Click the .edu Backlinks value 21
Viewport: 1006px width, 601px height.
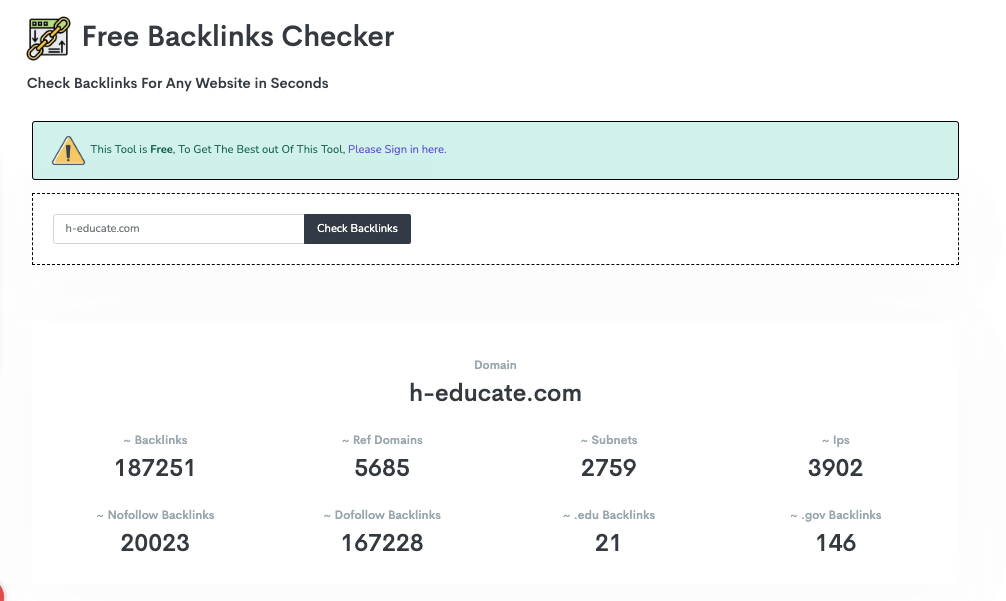tap(608, 542)
